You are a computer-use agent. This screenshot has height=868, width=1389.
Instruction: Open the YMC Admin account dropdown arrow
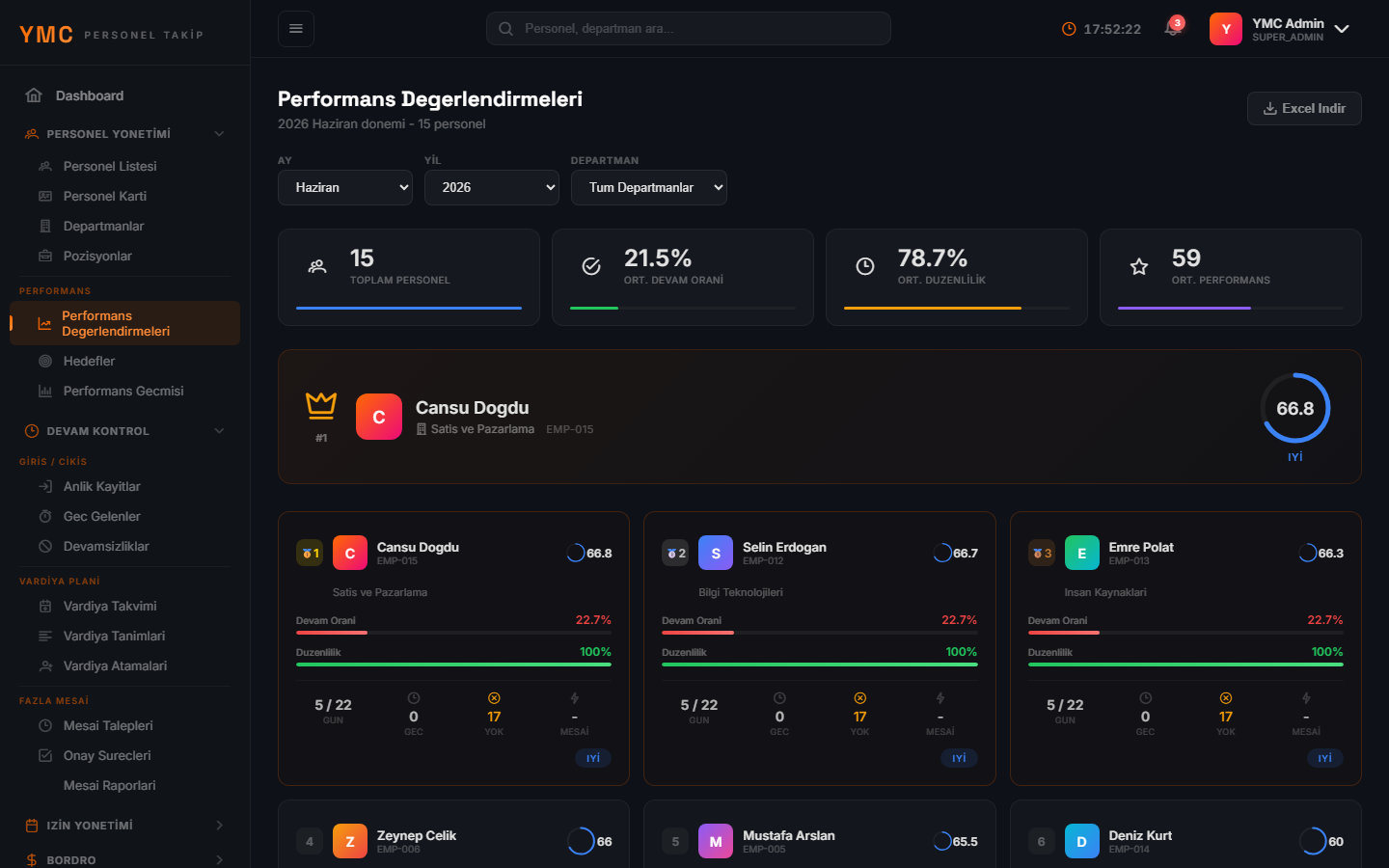[x=1342, y=29]
